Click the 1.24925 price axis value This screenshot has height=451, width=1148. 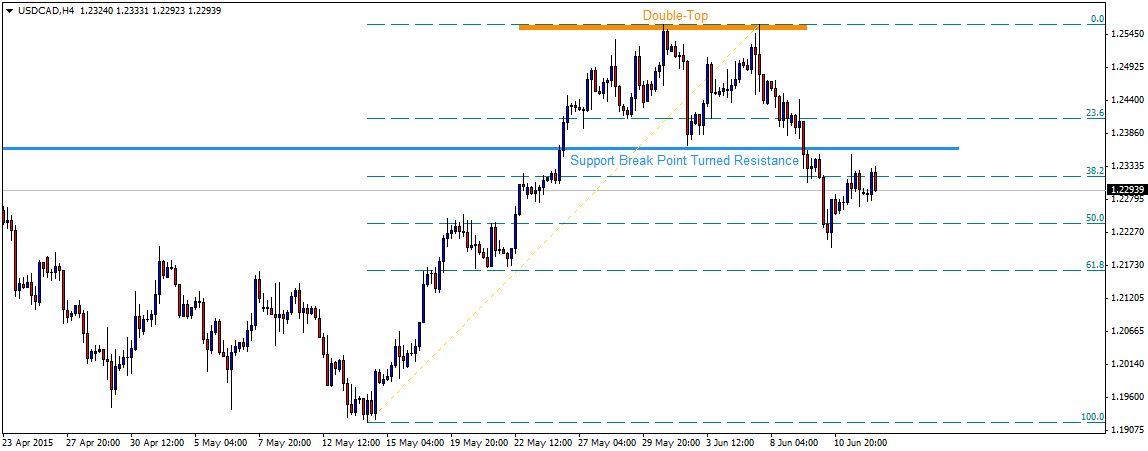pos(1126,67)
